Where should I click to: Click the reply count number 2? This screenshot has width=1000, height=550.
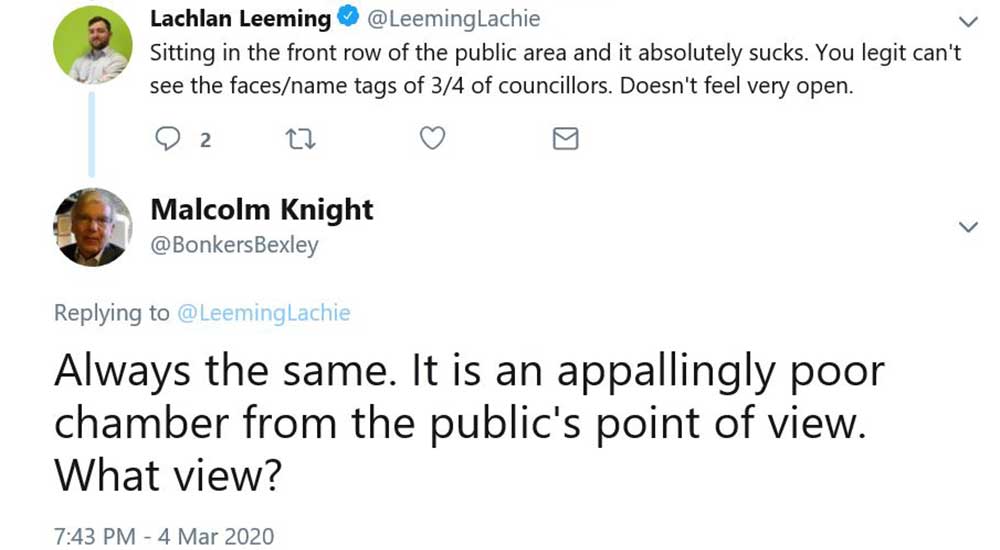205,140
